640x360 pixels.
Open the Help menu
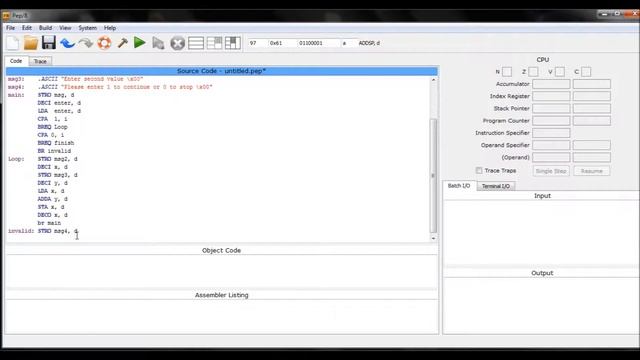pyautogui.click(x=110, y=28)
